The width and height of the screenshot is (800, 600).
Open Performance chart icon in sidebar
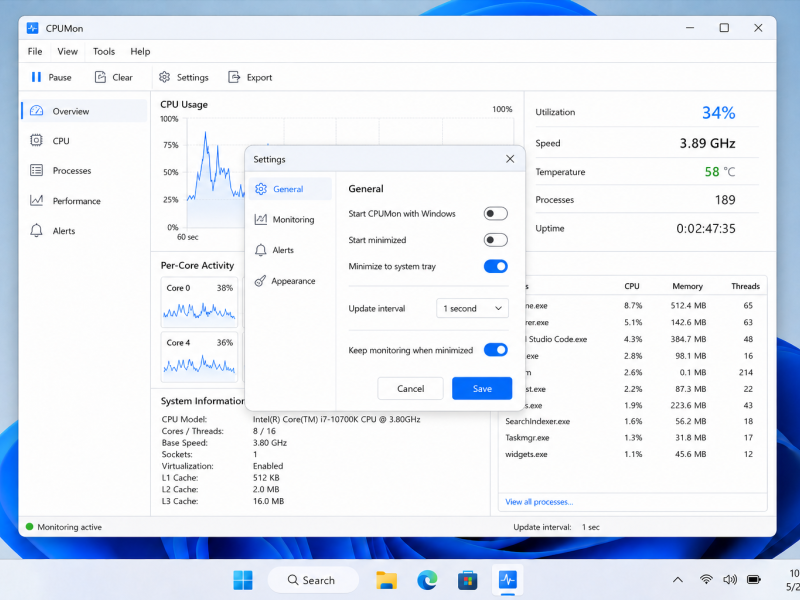click(x=36, y=201)
